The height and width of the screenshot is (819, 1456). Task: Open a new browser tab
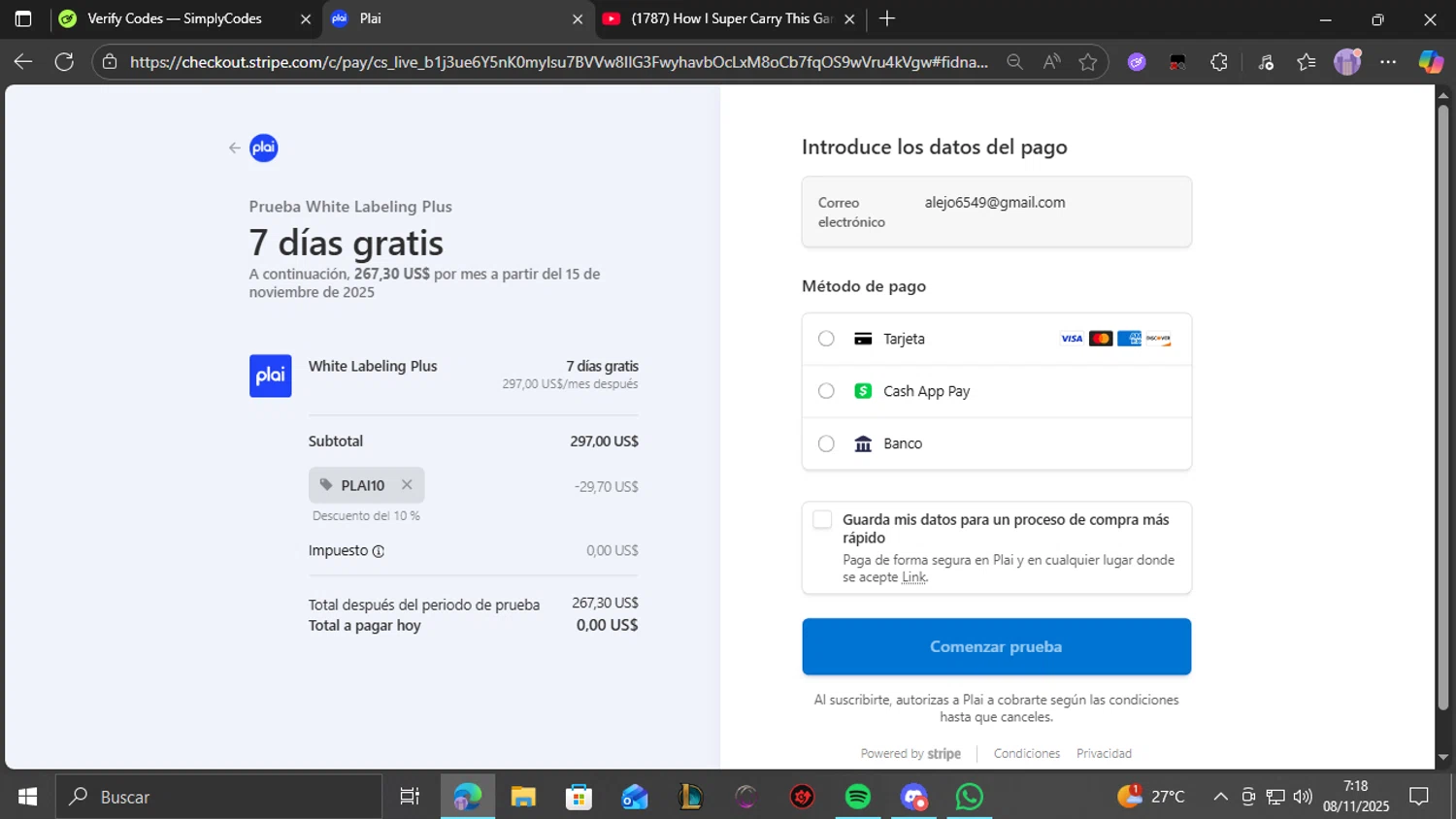(x=886, y=18)
